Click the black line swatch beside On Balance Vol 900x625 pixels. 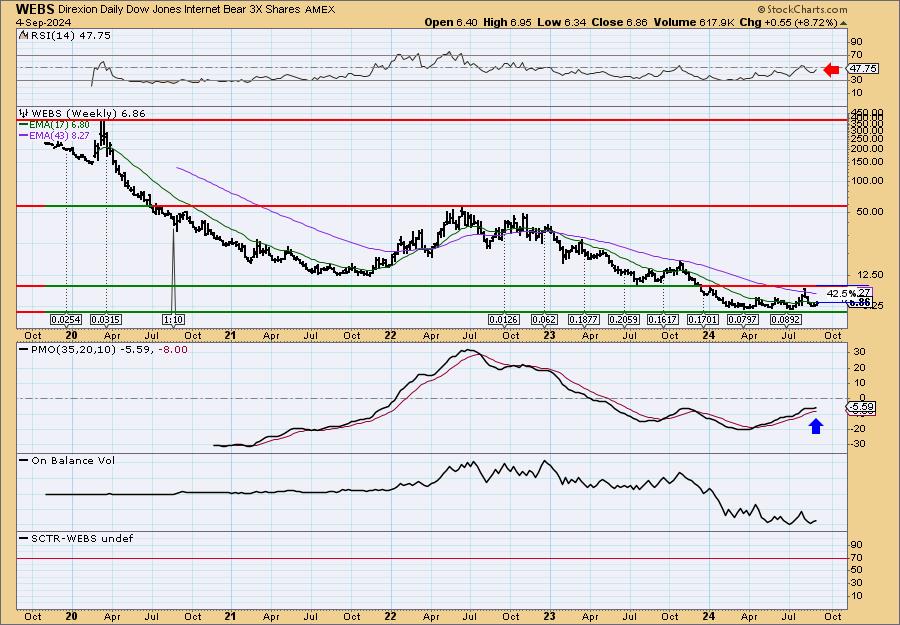24,461
